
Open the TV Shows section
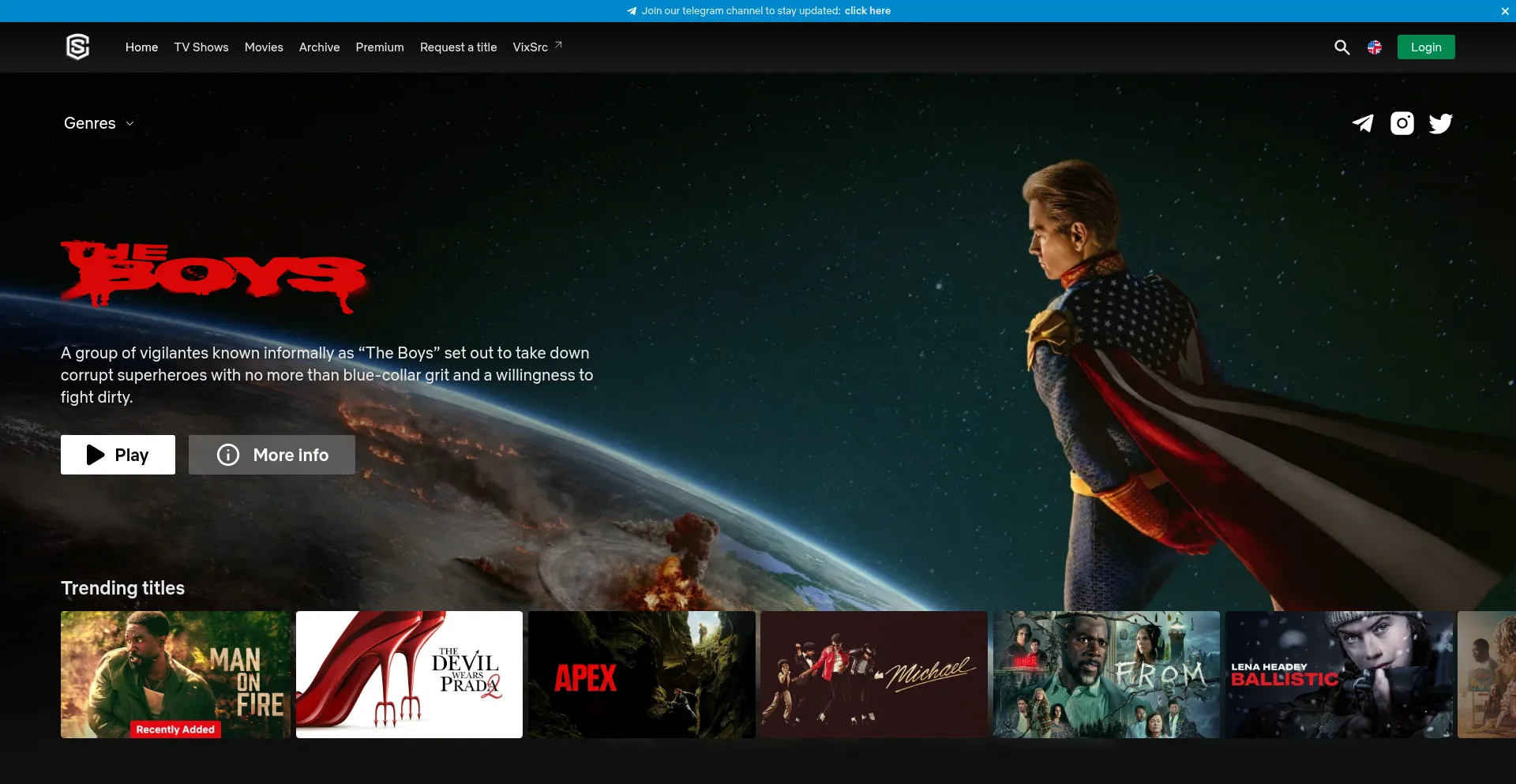click(201, 47)
